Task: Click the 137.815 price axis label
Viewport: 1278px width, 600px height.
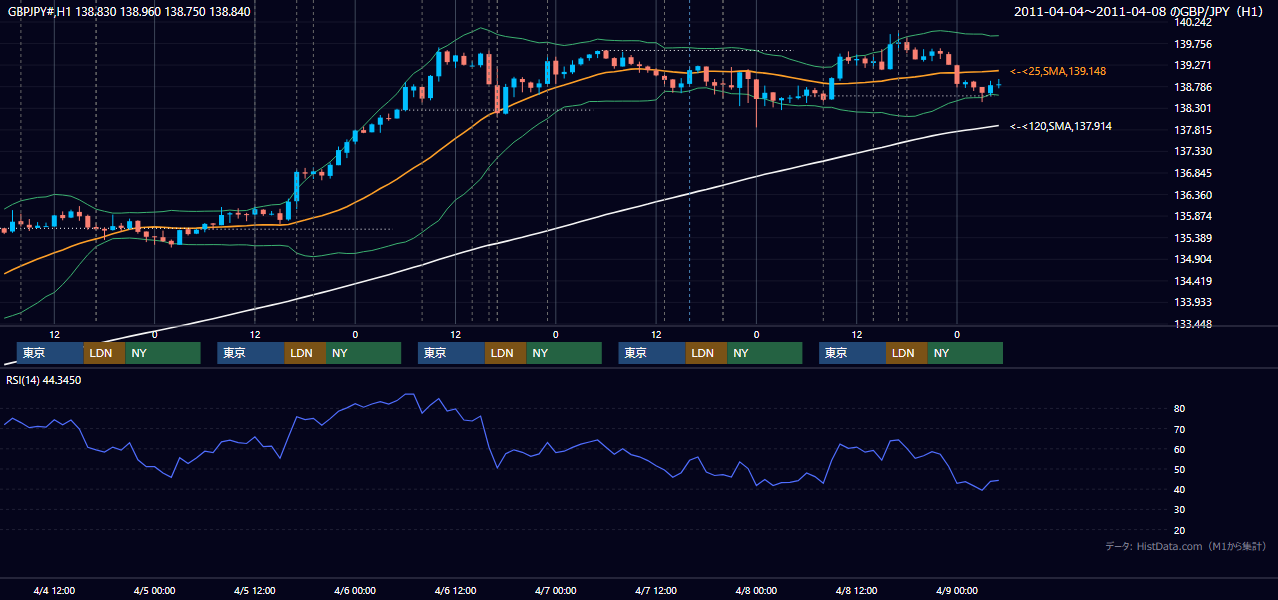Action: pos(1194,130)
